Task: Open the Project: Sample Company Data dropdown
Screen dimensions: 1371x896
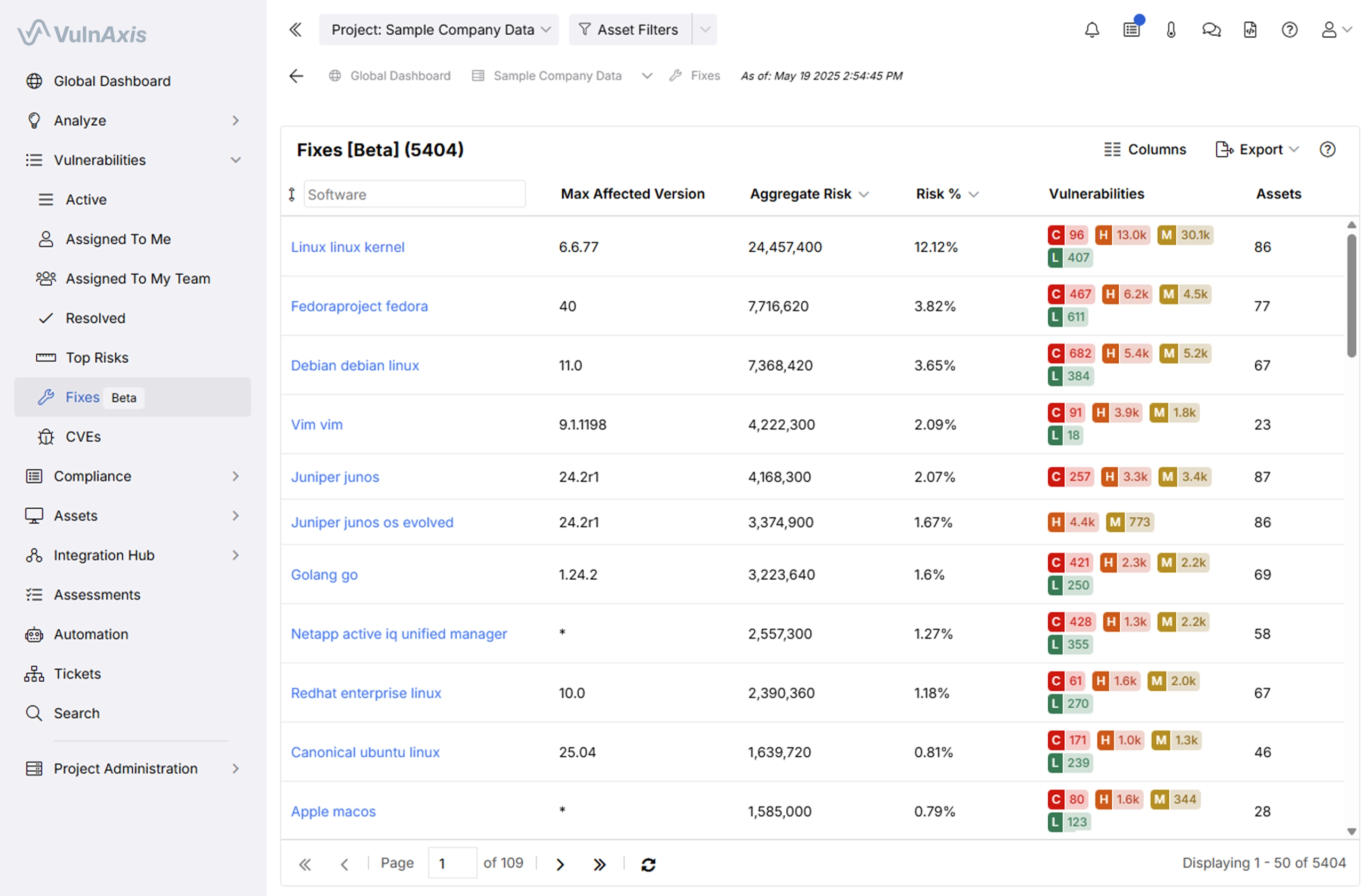Action: [439, 29]
